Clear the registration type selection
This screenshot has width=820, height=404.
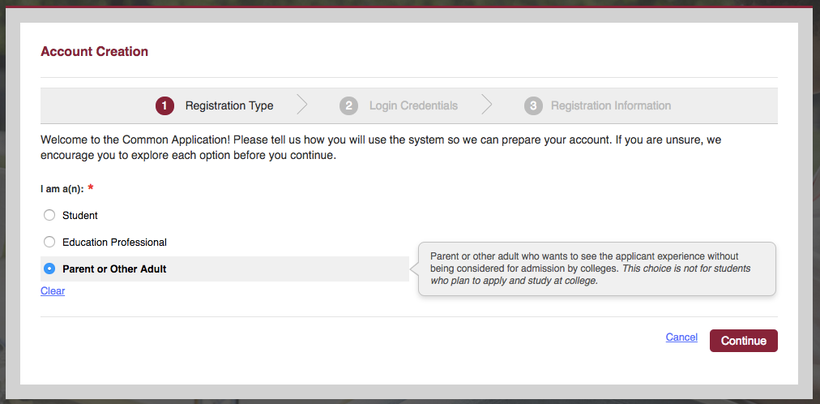(x=53, y=291)
